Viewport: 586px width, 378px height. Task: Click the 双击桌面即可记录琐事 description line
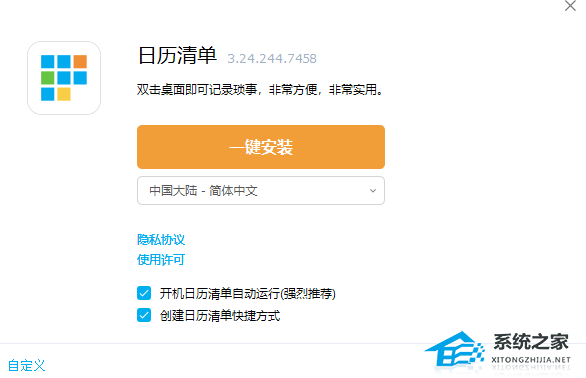(x=260, y=90)
